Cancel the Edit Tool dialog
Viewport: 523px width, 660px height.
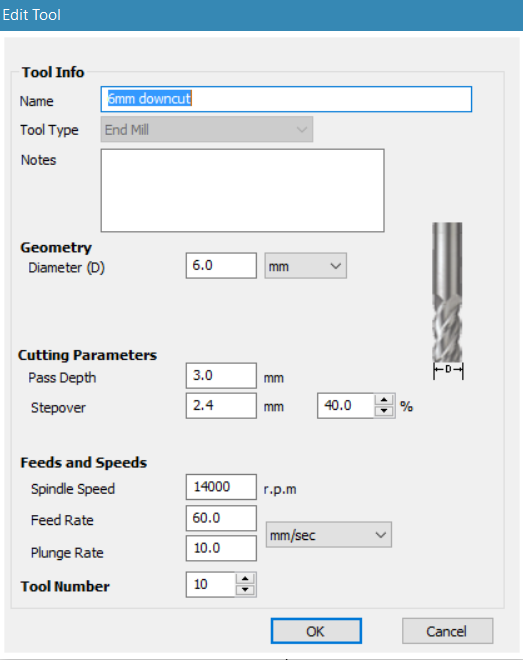447,631
